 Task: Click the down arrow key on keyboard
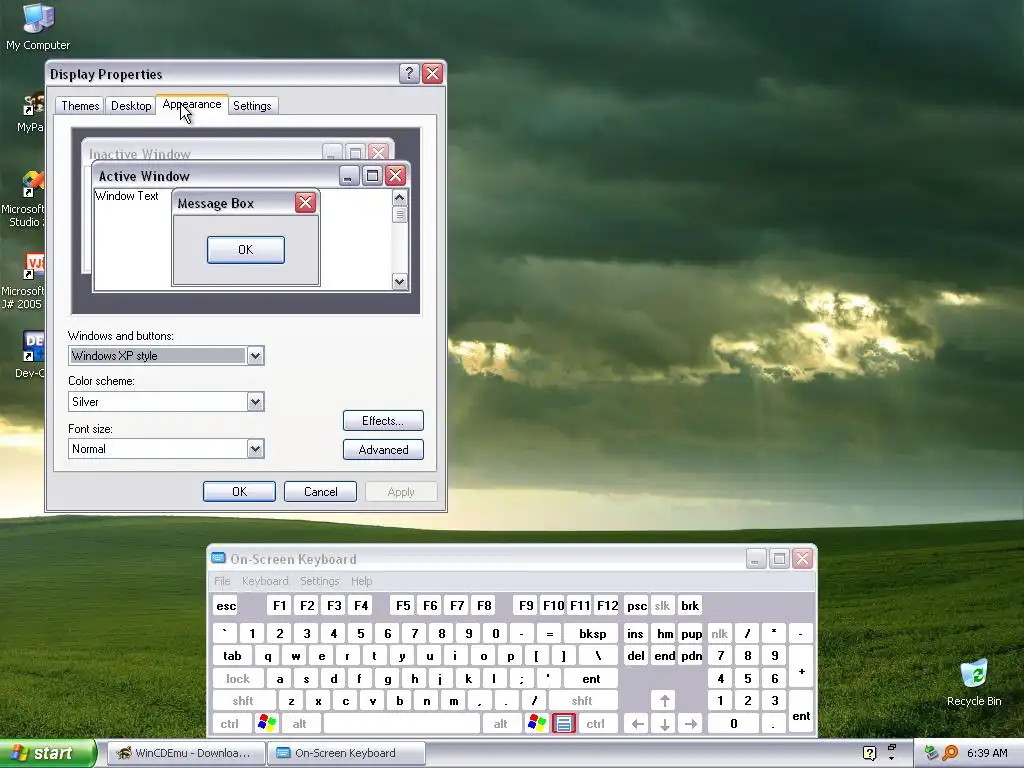tap(664, 724)
